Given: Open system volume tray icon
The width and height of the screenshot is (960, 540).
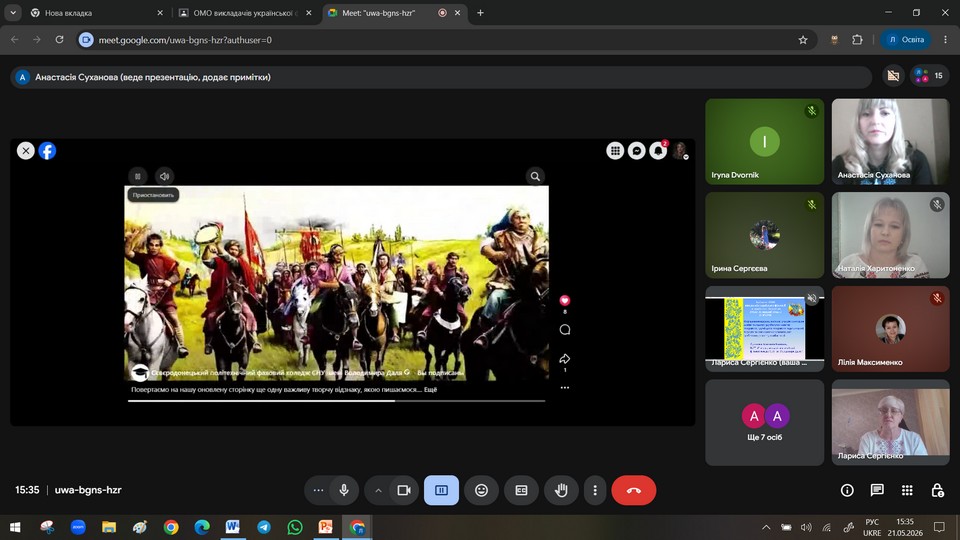Looking at the screenshot, I should tap(806, 527).
